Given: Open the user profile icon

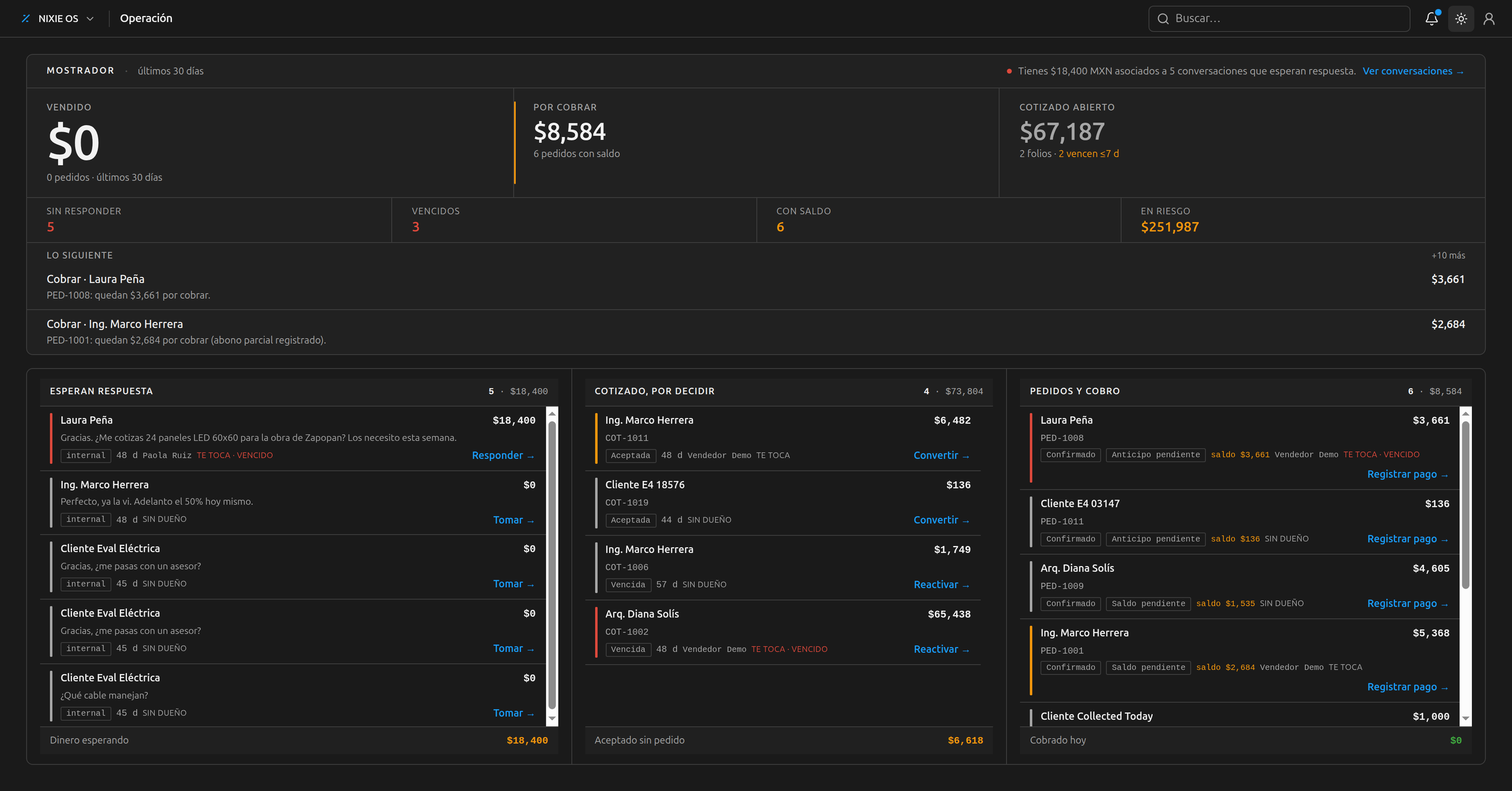Looking at the screenshot, I should 1489,18.
